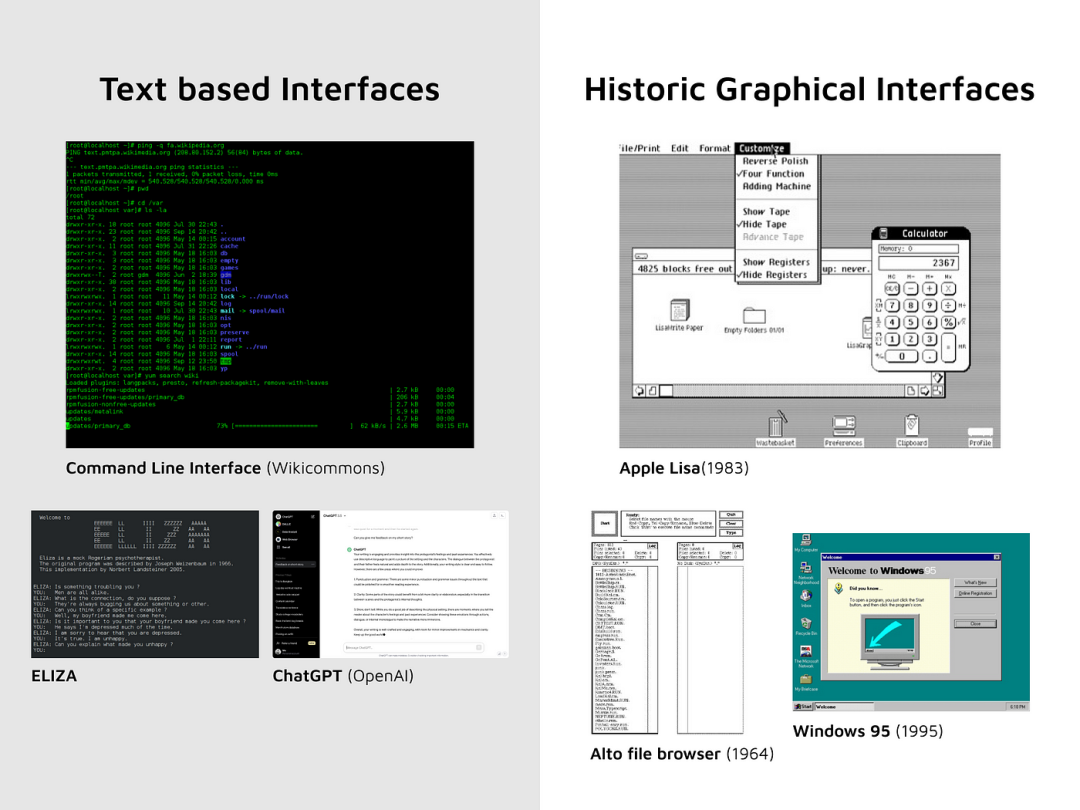Enable the Show Registers option
This screenshot has width=1080, height=810.
(776, 262)
